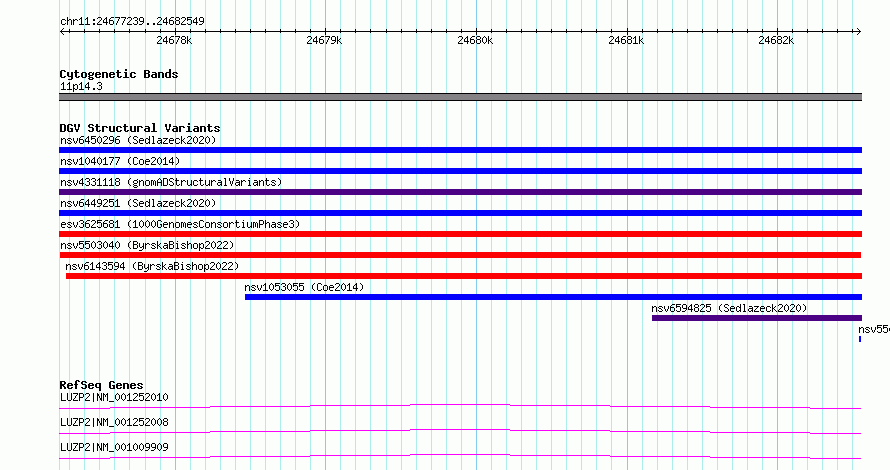
Task: Open the LUZP2|NM_001252008 transcript label
Action: tap(114, 422)
